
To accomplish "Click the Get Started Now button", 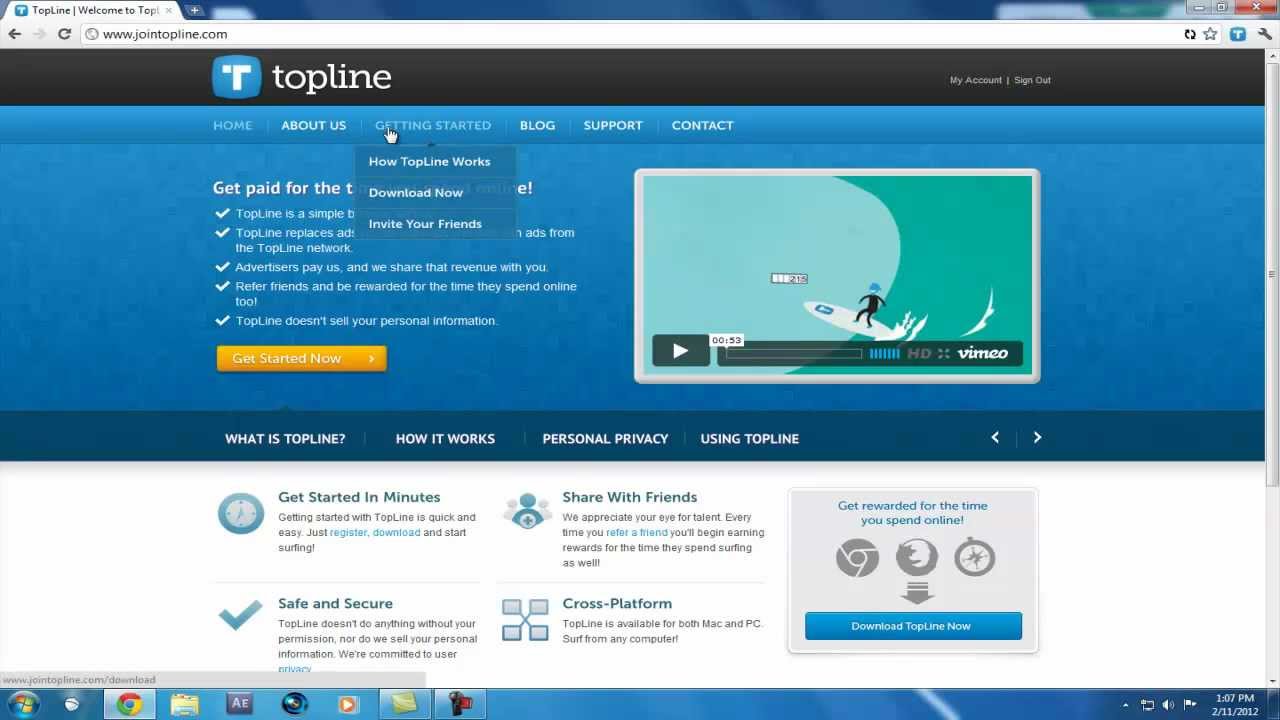I will (301, 358).
